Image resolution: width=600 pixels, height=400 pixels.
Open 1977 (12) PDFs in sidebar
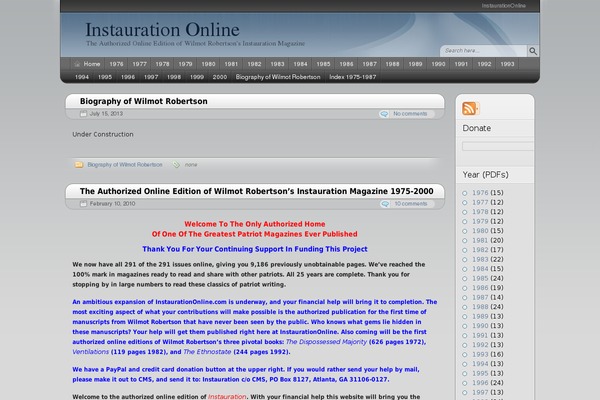tap(488, 202)
